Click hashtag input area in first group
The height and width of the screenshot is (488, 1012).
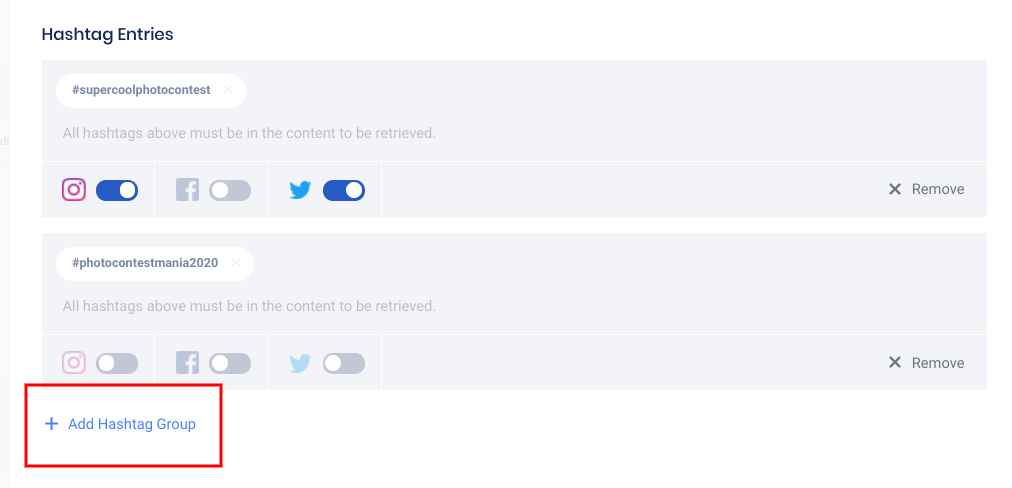pos(600,92)
